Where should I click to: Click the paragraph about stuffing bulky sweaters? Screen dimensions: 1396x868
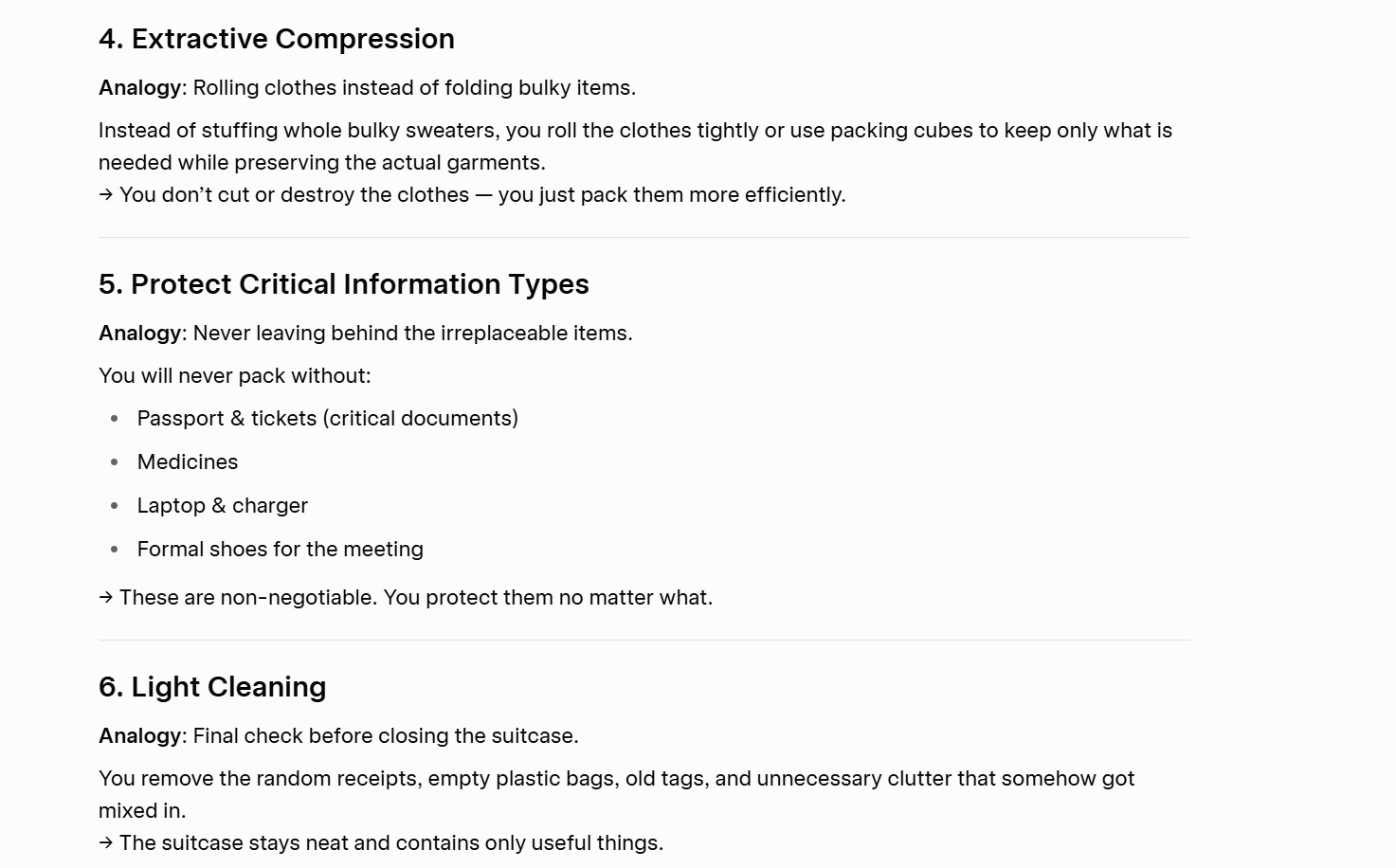pyautogui.click(x=635, y=146)
